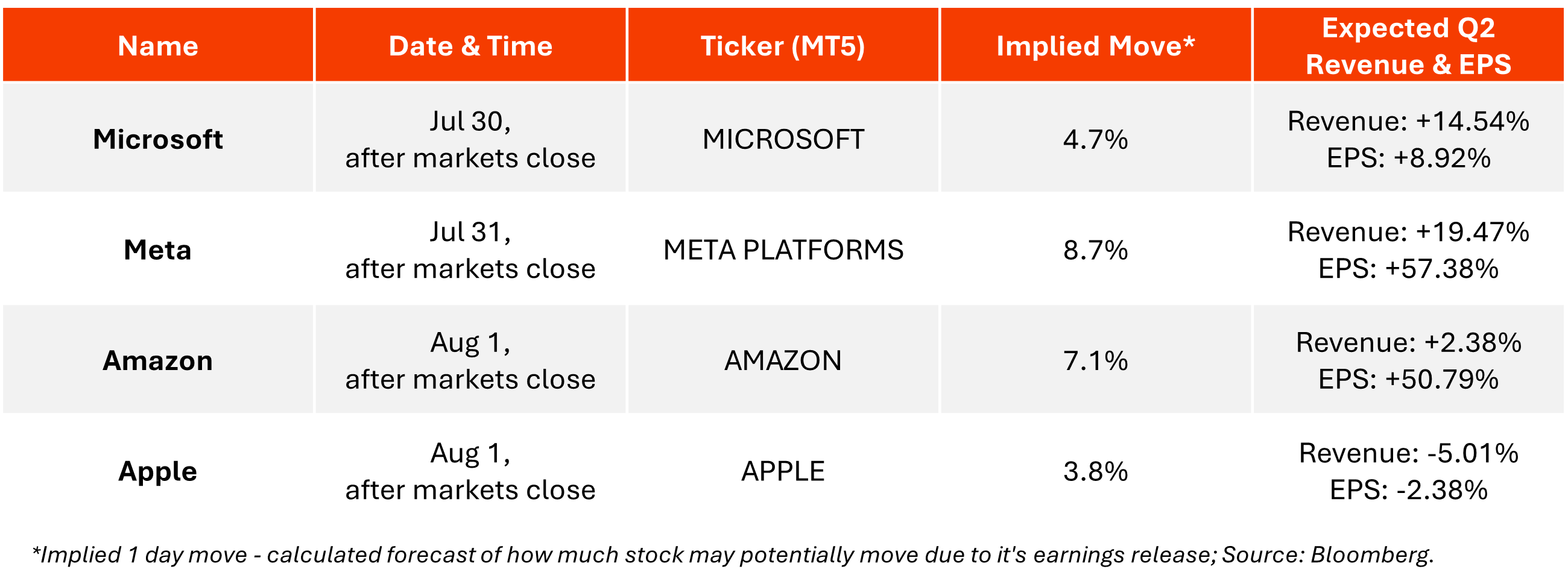Click the 7.1% implied move value

[1096, 361]
